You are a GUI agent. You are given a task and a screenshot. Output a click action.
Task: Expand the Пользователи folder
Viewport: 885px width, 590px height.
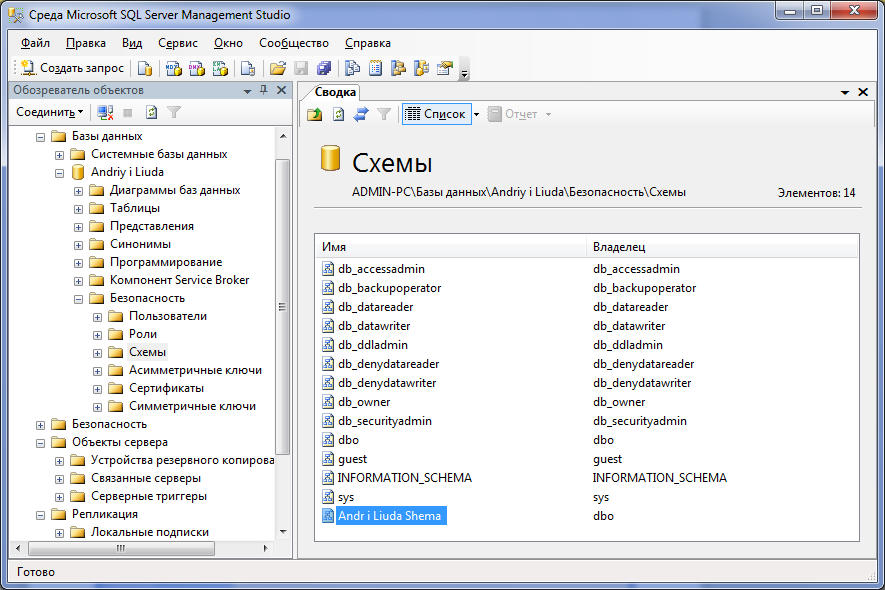98,317
